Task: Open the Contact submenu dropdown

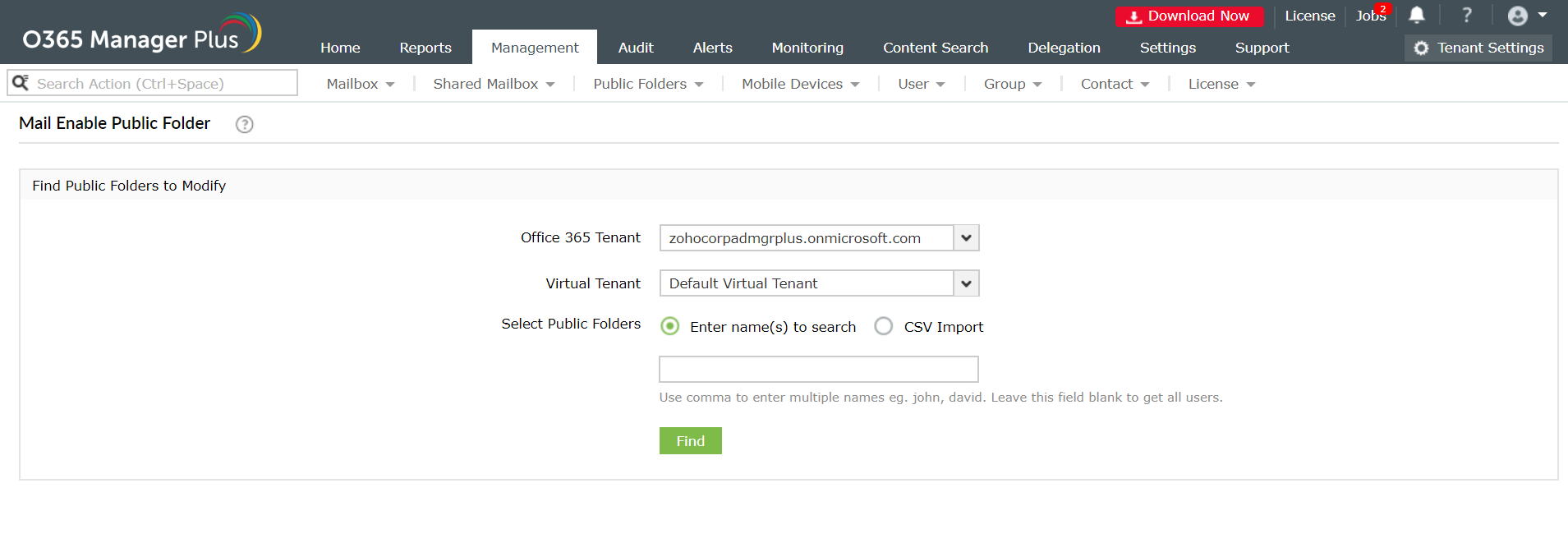Action: (x=1115, y=84)
